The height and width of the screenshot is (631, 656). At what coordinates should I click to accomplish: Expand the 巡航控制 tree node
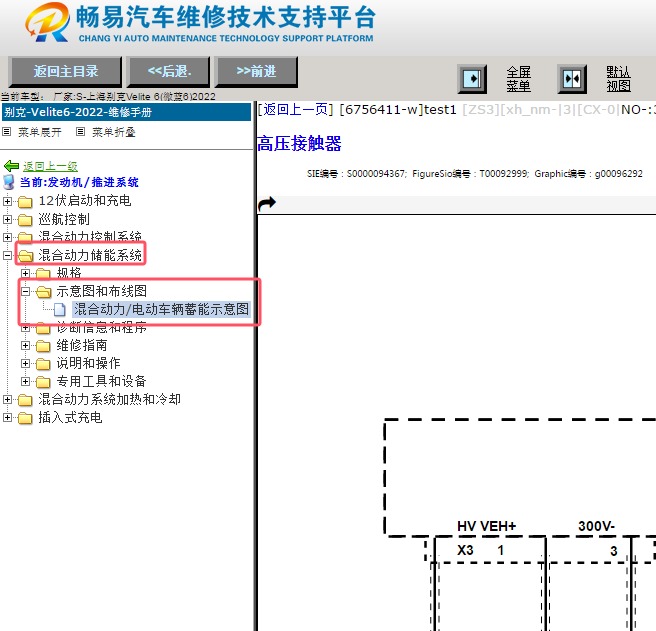point(7,219)
